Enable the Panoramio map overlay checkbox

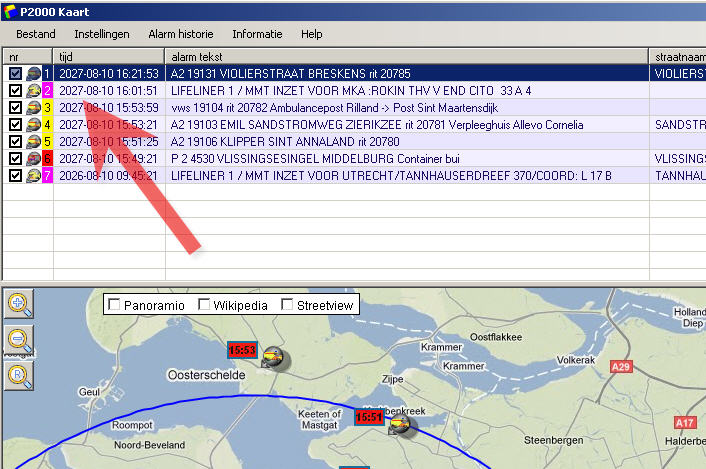(114, 305)
